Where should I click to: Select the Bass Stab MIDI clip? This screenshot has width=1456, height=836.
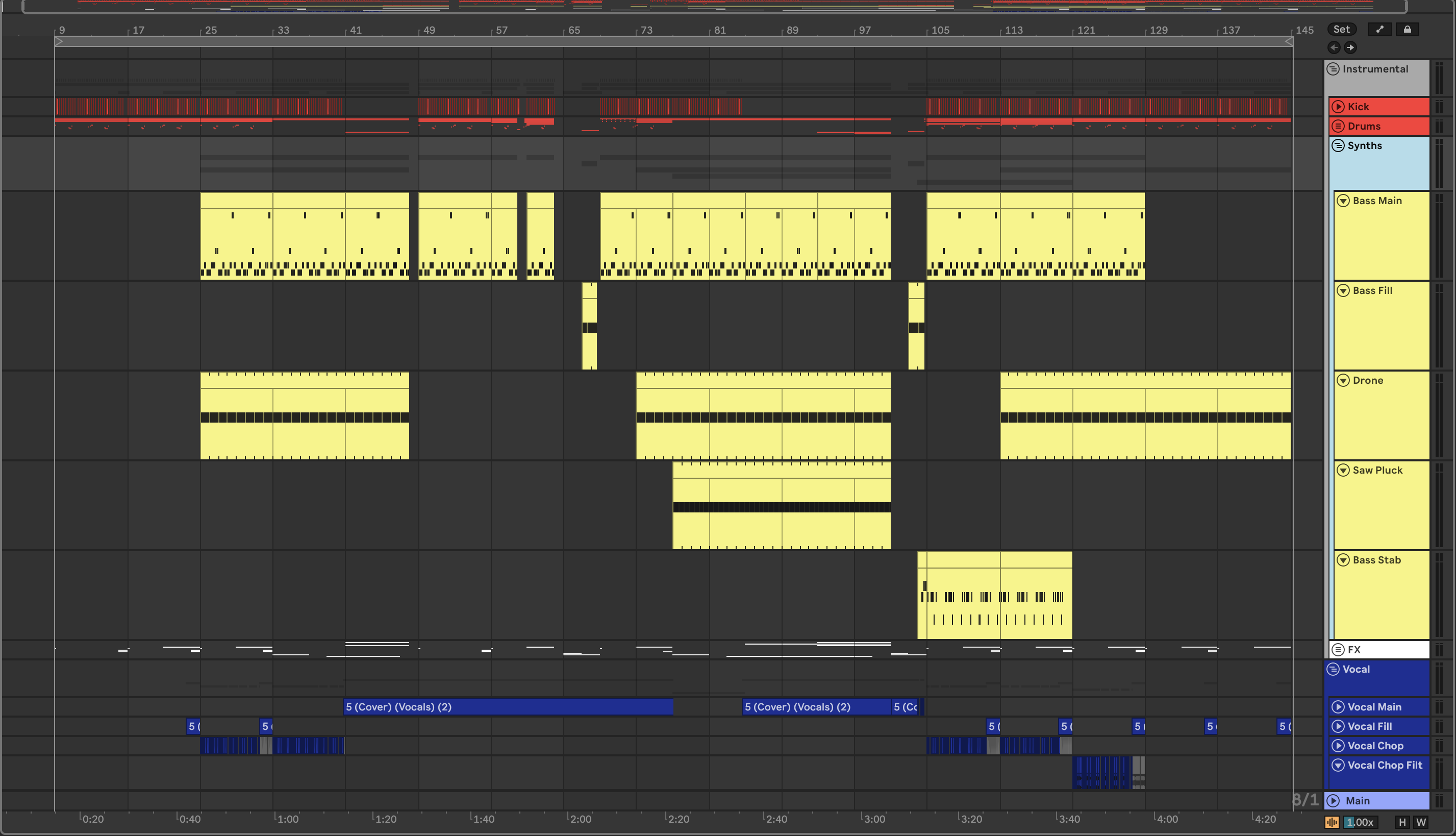click(x=995, y=596)
